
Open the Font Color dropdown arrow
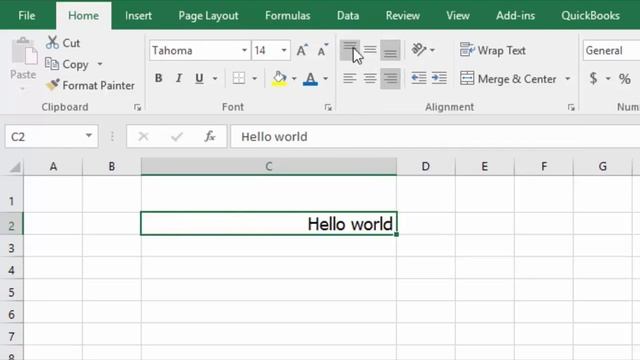coord(325,78)
